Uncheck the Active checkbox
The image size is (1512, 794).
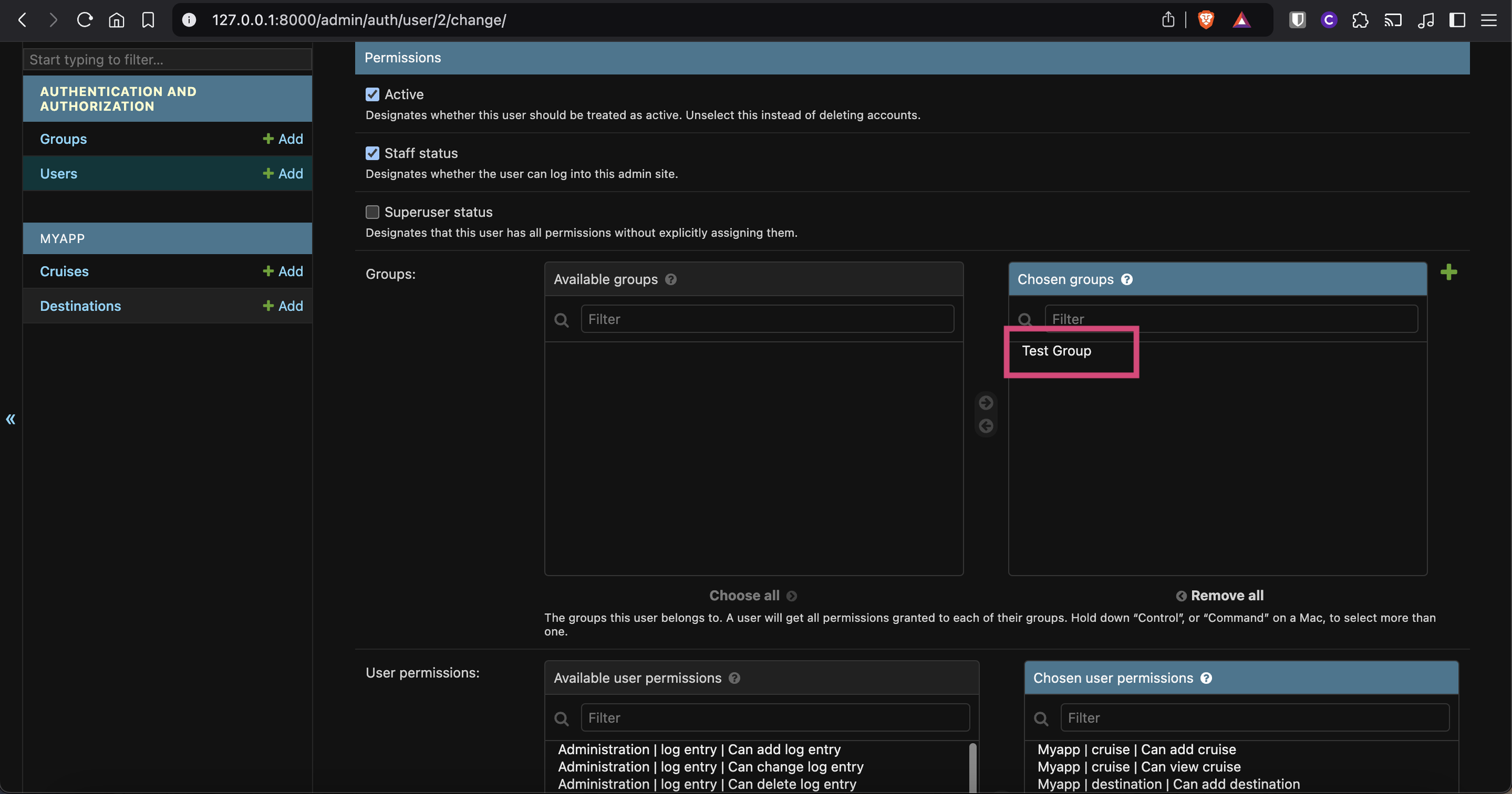tap(373, 94)
